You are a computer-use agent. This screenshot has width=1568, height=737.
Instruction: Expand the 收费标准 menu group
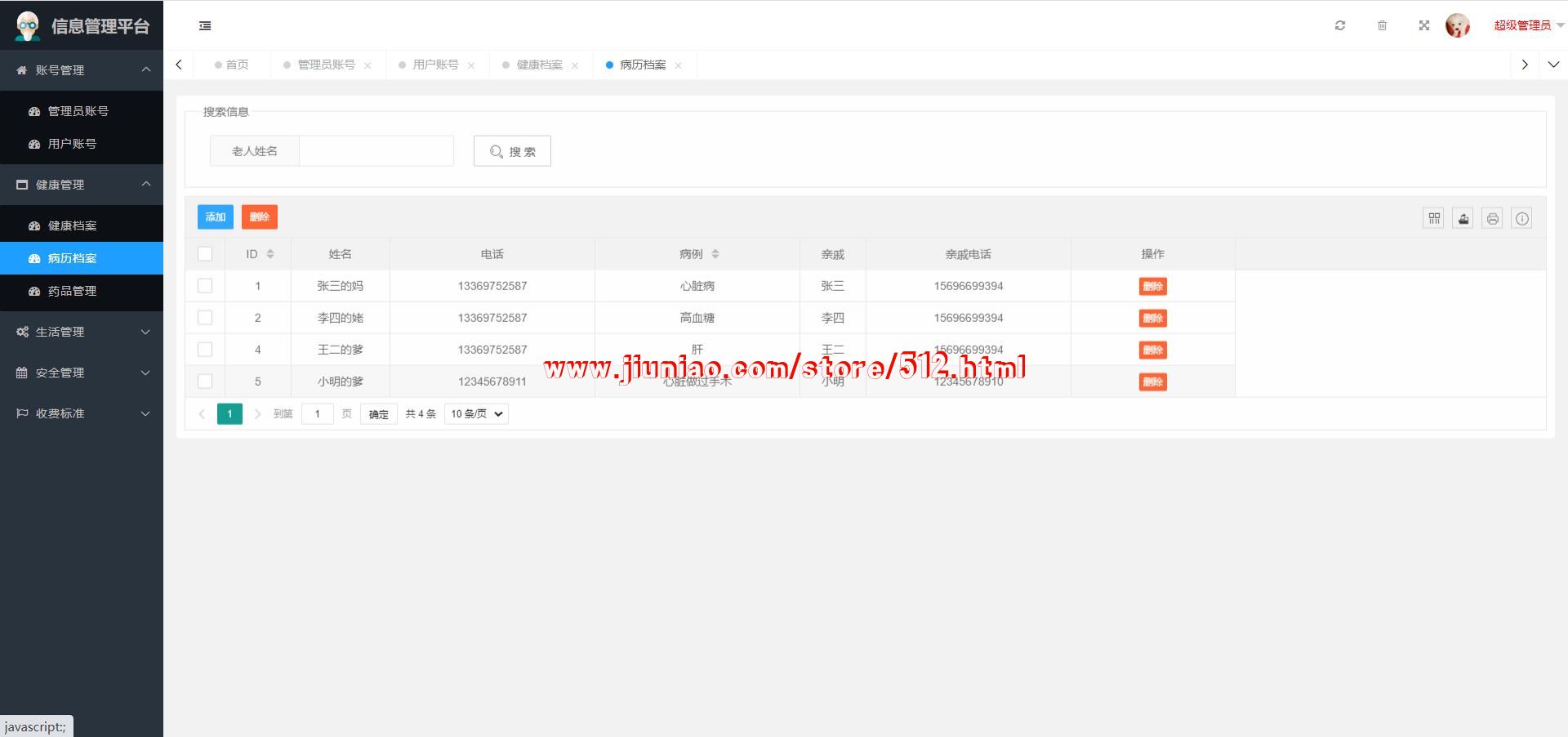coord(82,413)
